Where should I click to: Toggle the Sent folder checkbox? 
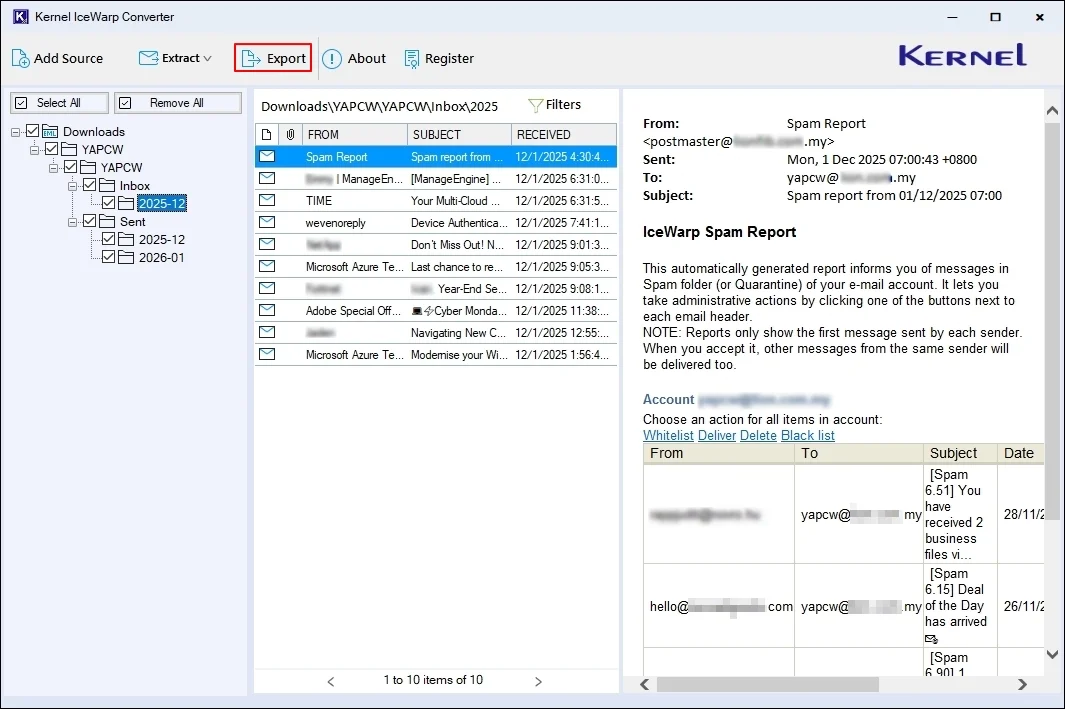[x=90, y=221]
